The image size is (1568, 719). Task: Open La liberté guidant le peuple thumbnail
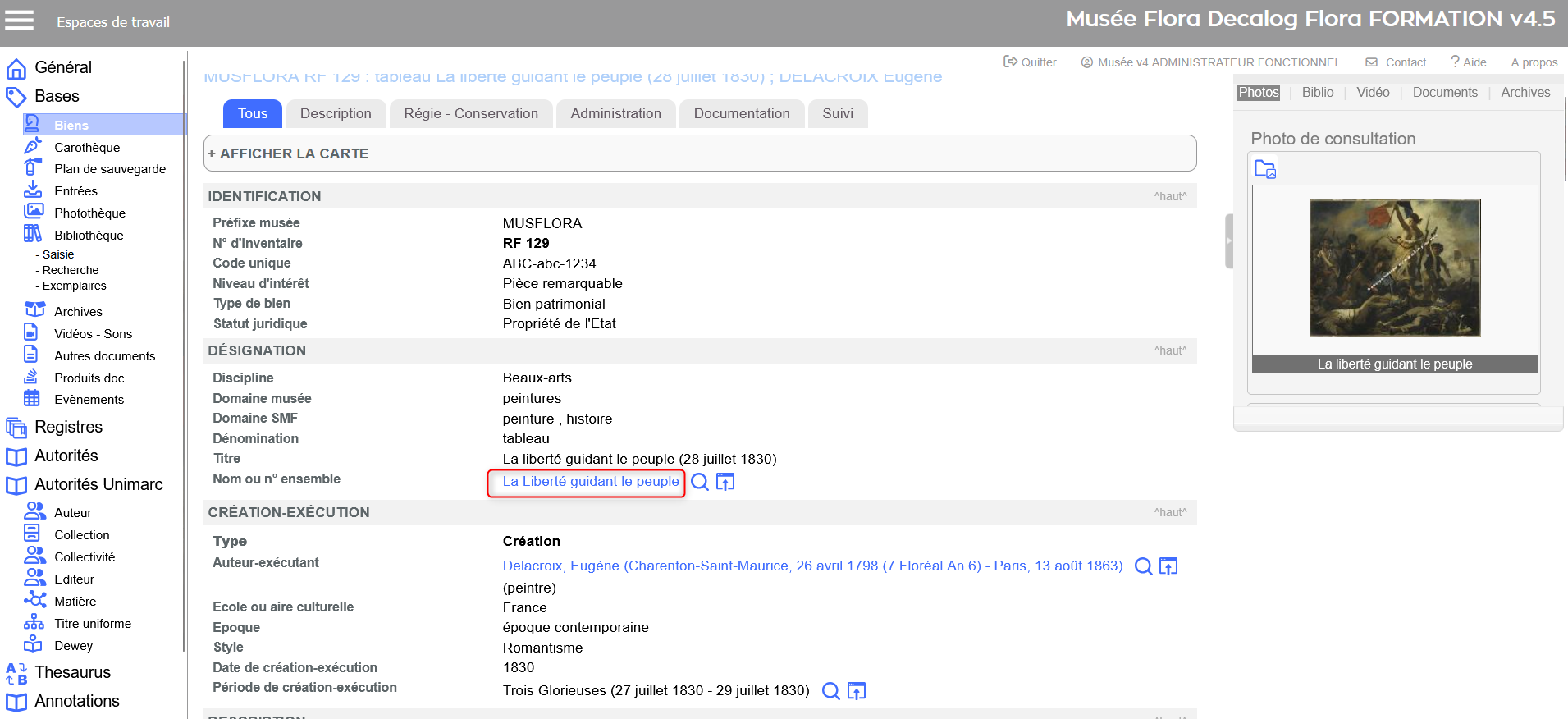(1394, 268)
